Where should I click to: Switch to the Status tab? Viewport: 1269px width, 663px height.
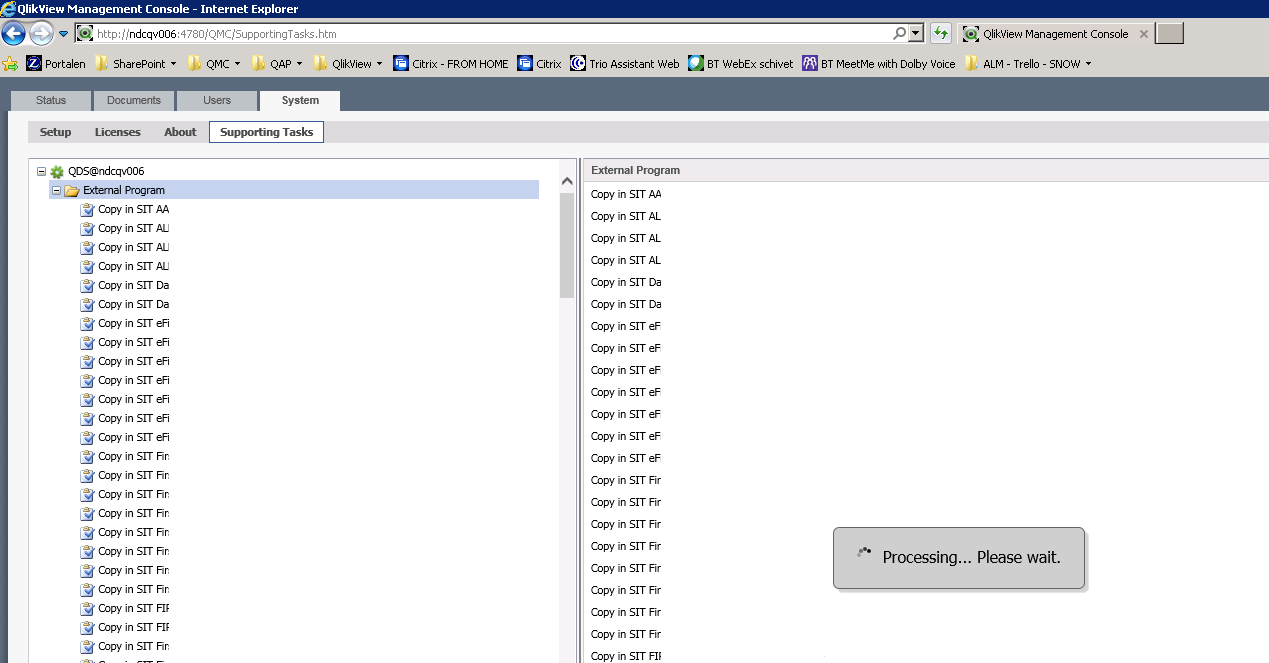51,101
